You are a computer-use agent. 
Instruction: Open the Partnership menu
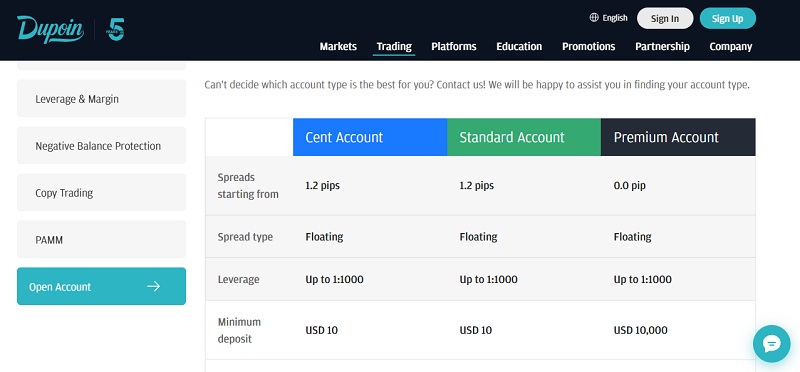click(x=662, y=46)
